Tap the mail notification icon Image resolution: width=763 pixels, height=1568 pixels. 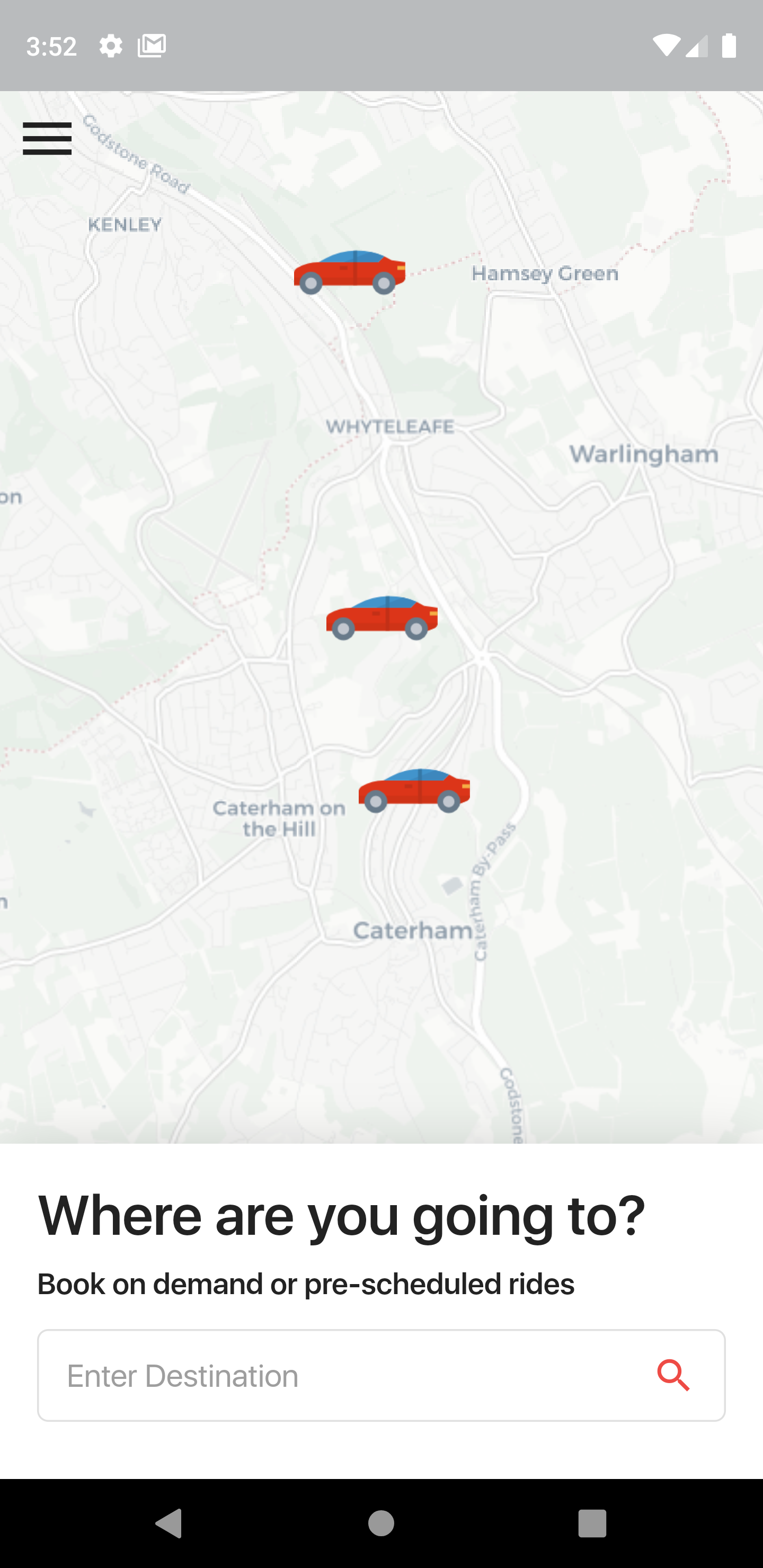152,46
